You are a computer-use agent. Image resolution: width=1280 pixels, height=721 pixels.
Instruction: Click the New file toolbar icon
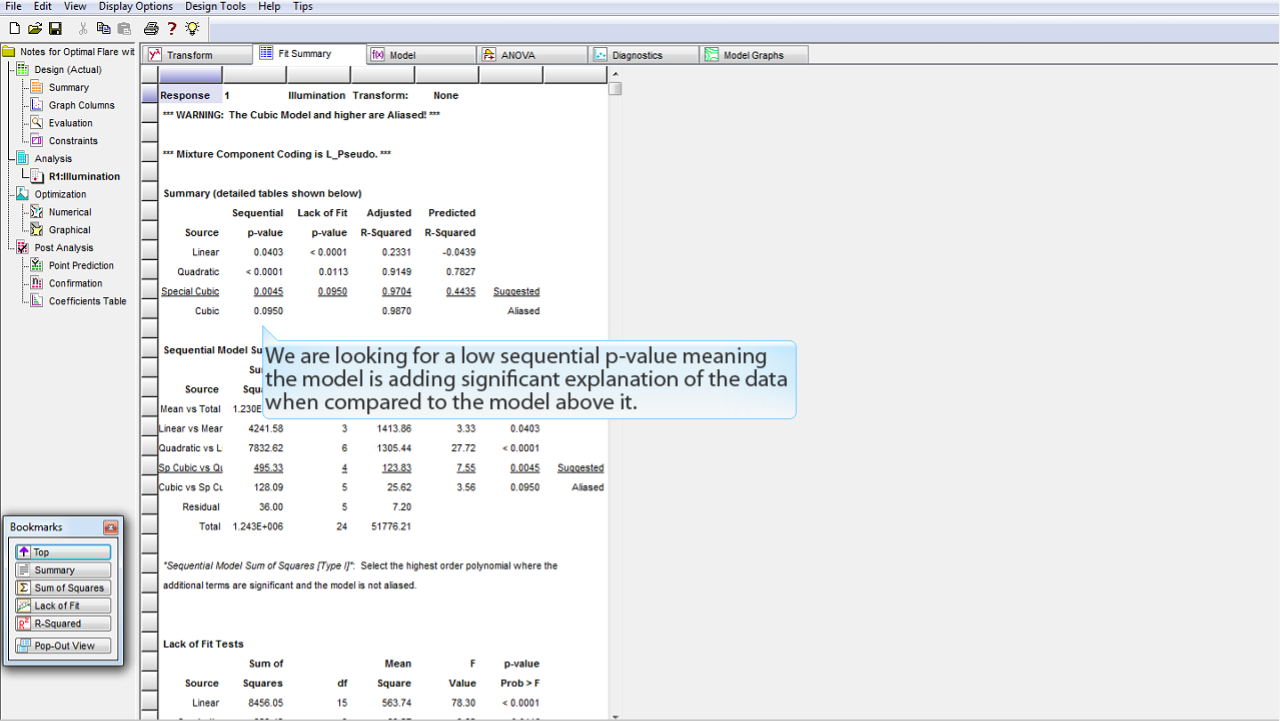[14, 28]
